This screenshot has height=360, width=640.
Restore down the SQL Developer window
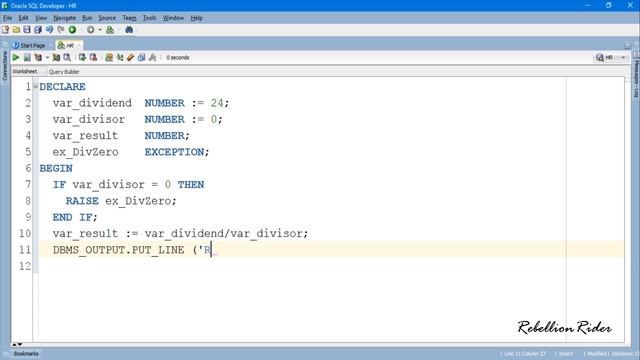pyautogui.click(x=609, y=5)
